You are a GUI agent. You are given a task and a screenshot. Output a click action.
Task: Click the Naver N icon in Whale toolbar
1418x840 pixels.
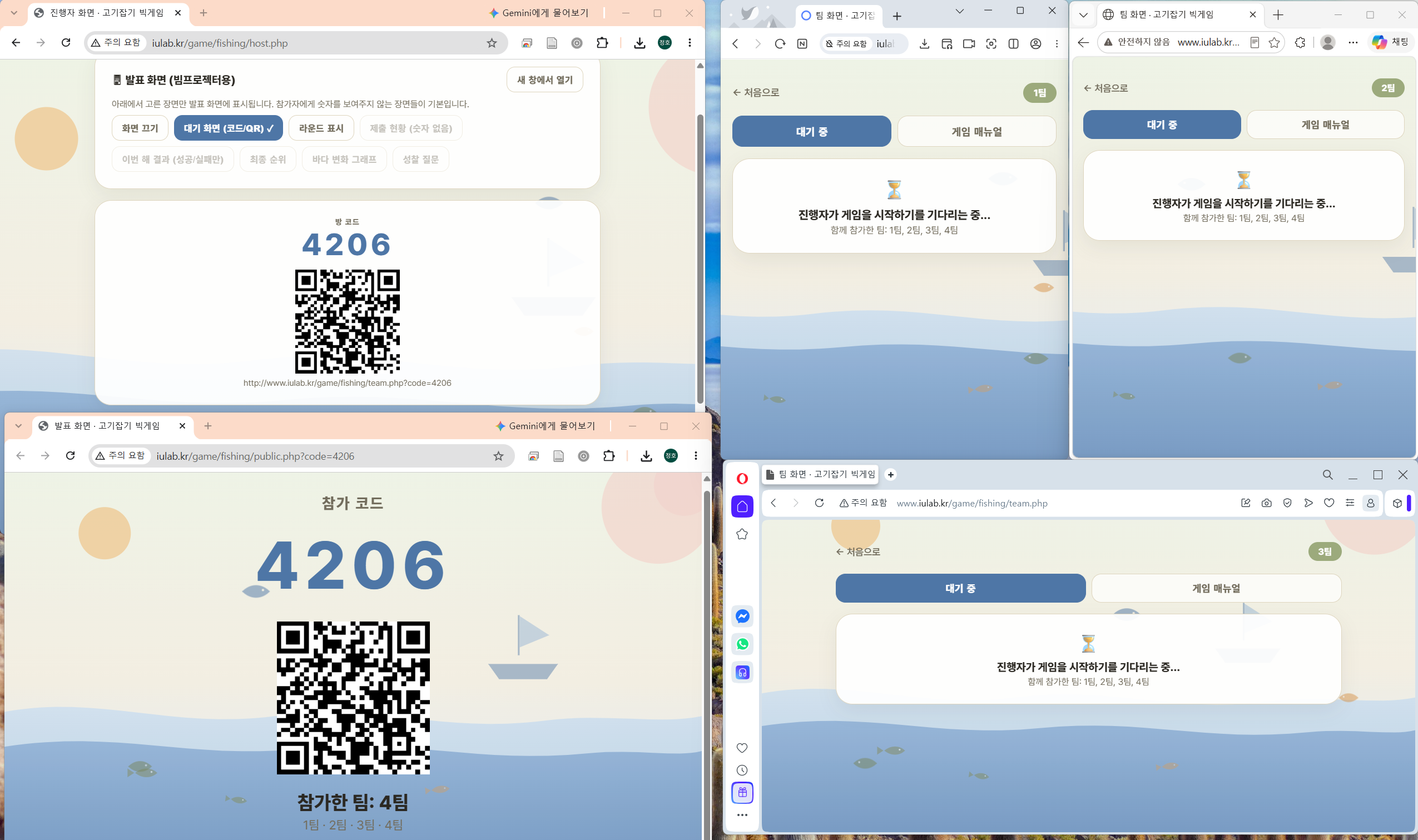(x=802, y=43)
